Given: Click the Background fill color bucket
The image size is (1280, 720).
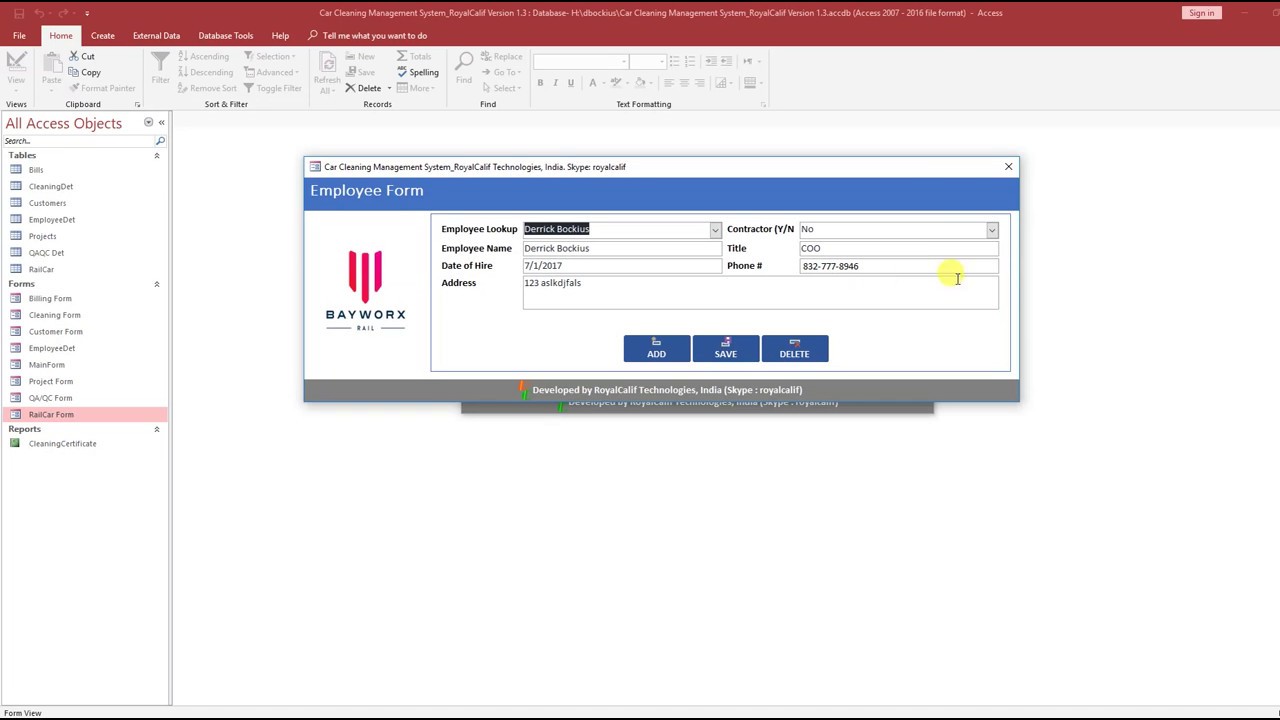Looking at the screenshot, I should pos(641,83).
